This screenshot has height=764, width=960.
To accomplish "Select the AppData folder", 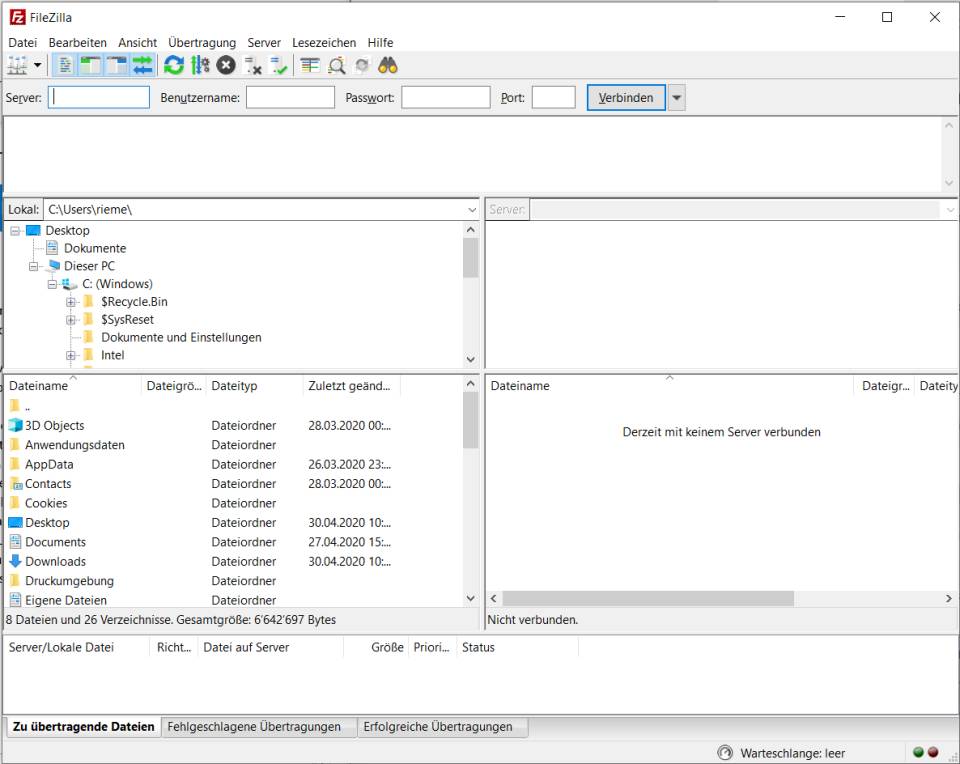I will [x=49, y=465].
